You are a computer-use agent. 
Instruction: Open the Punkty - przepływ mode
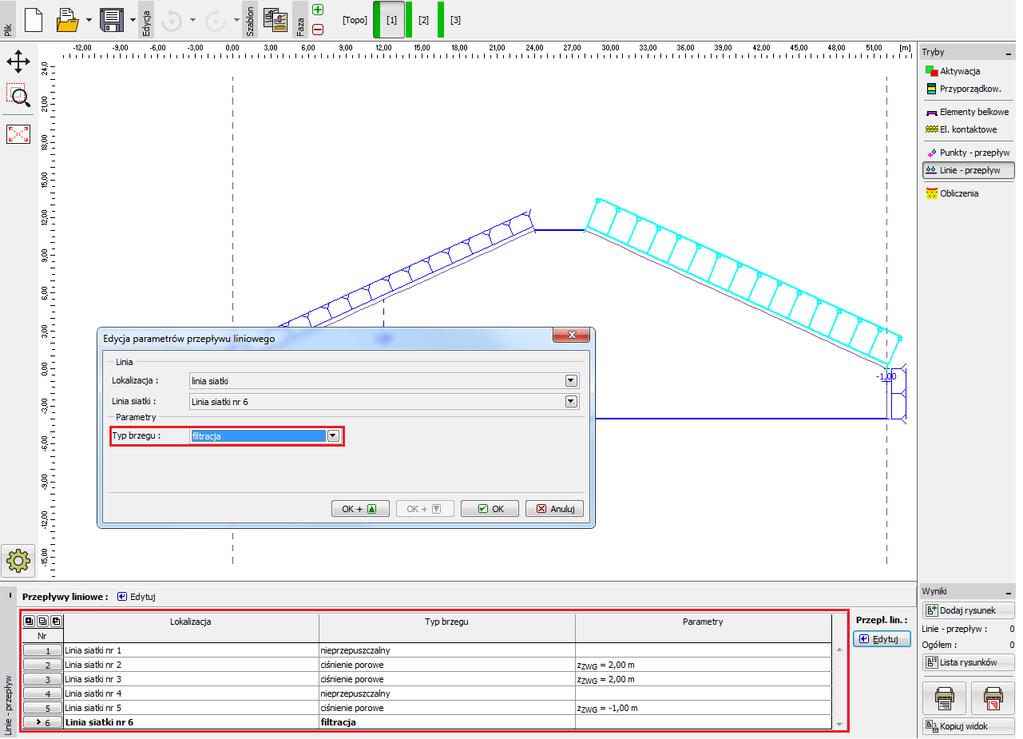tap(968, 153)
